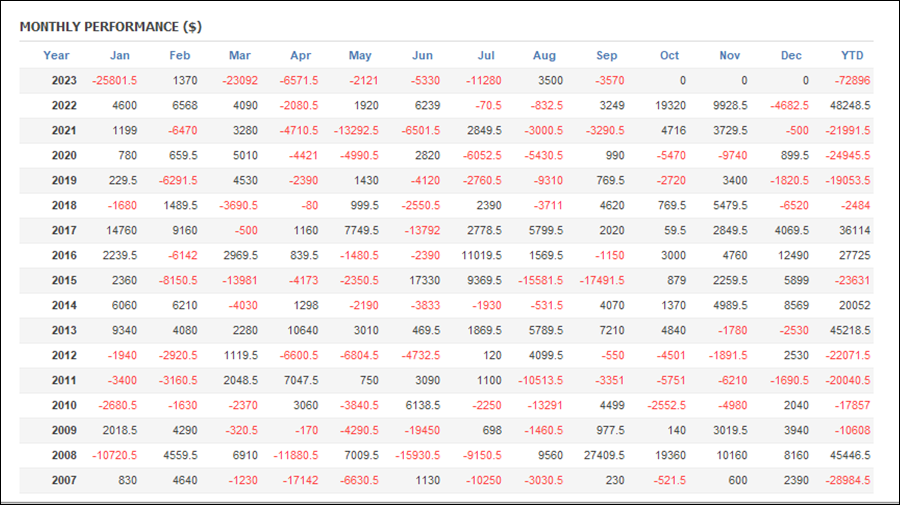Click the 11019.5 value for Jul 2016

point(482,255)
